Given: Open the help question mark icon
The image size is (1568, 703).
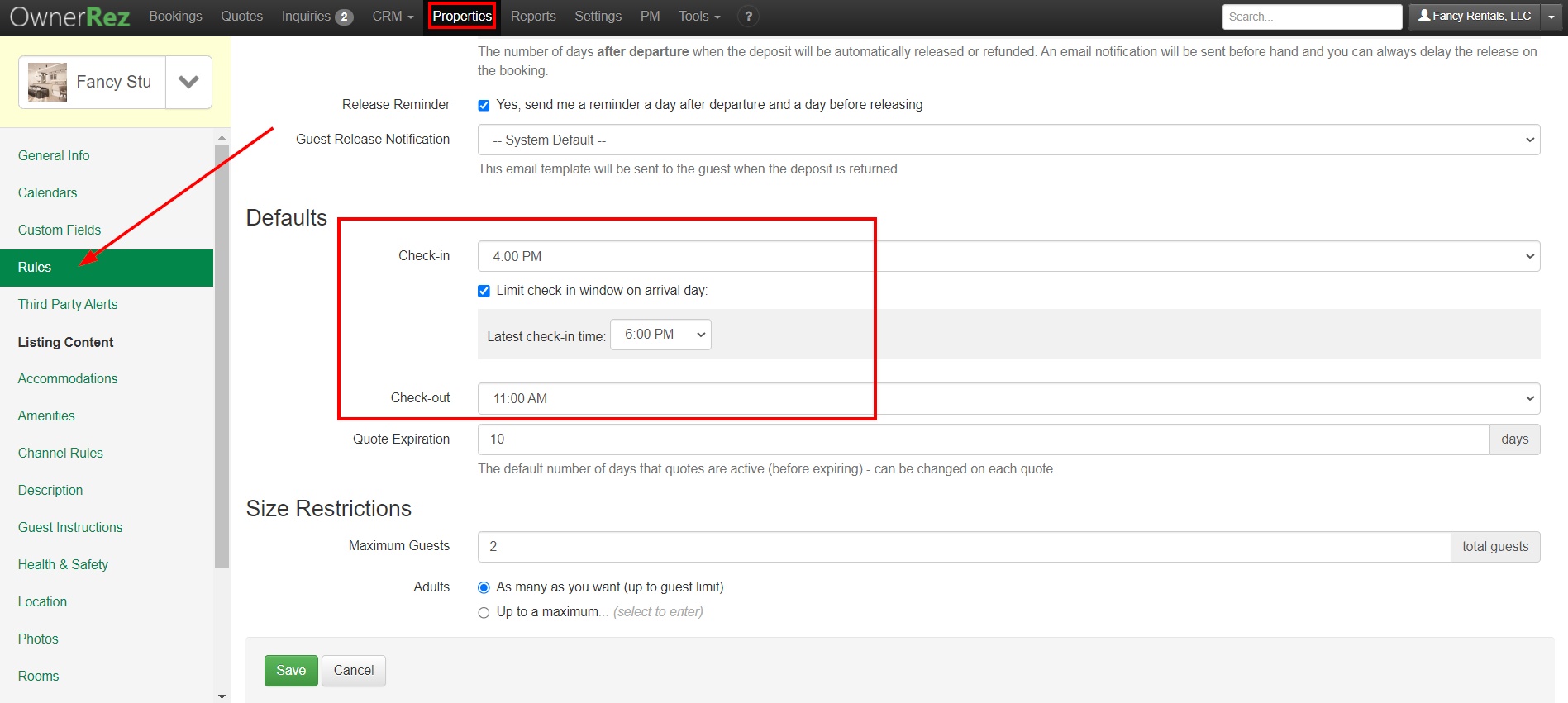Looking at the screenshot, I should point(748,17).
